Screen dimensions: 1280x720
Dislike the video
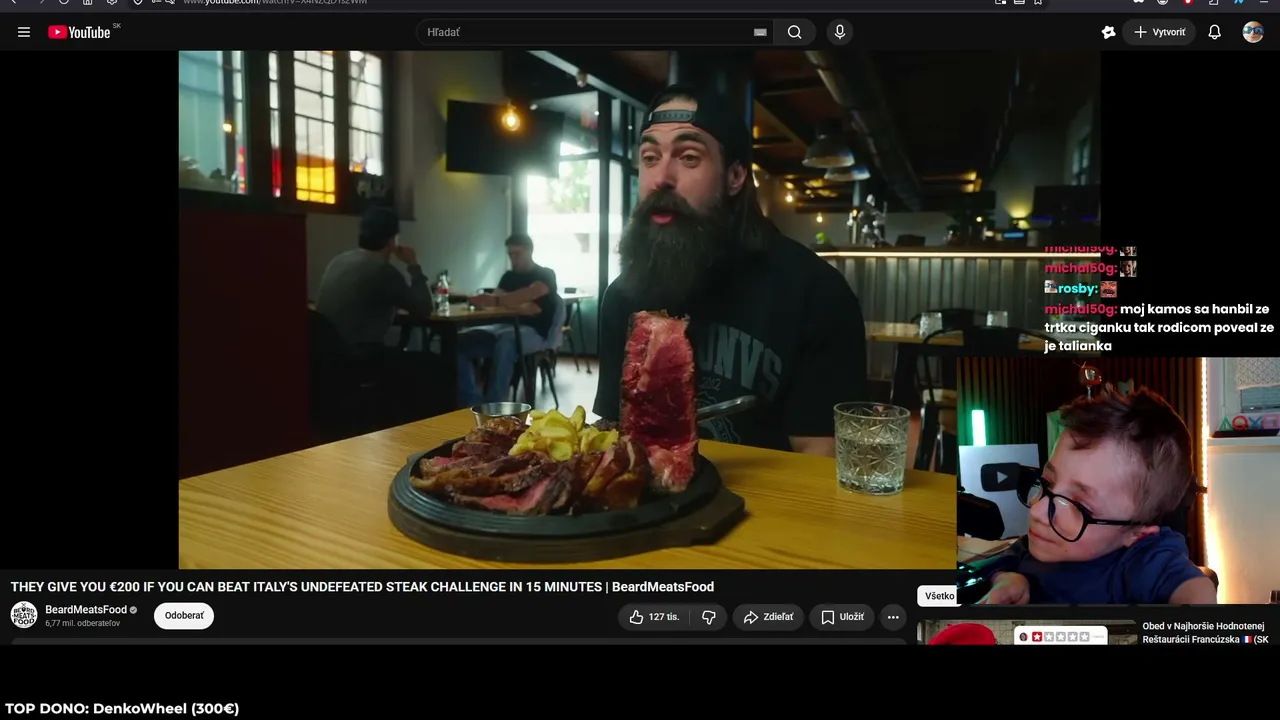point(709,617)
